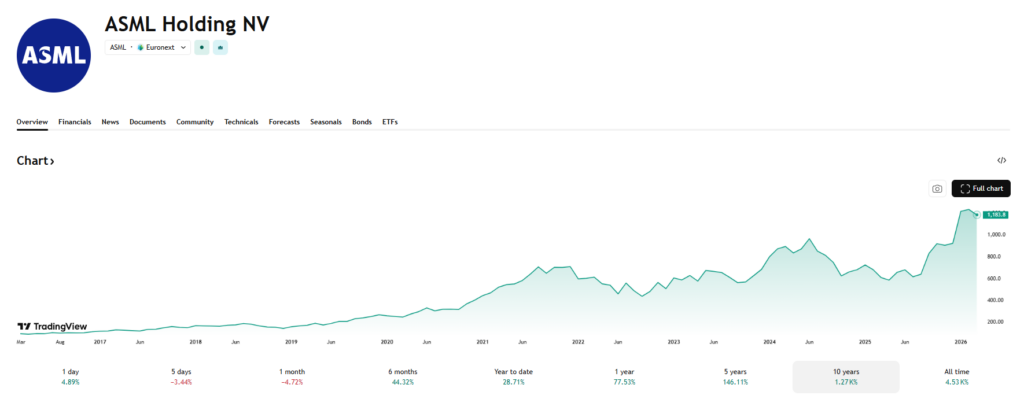Open the ETFs tab

coord(390,122)
